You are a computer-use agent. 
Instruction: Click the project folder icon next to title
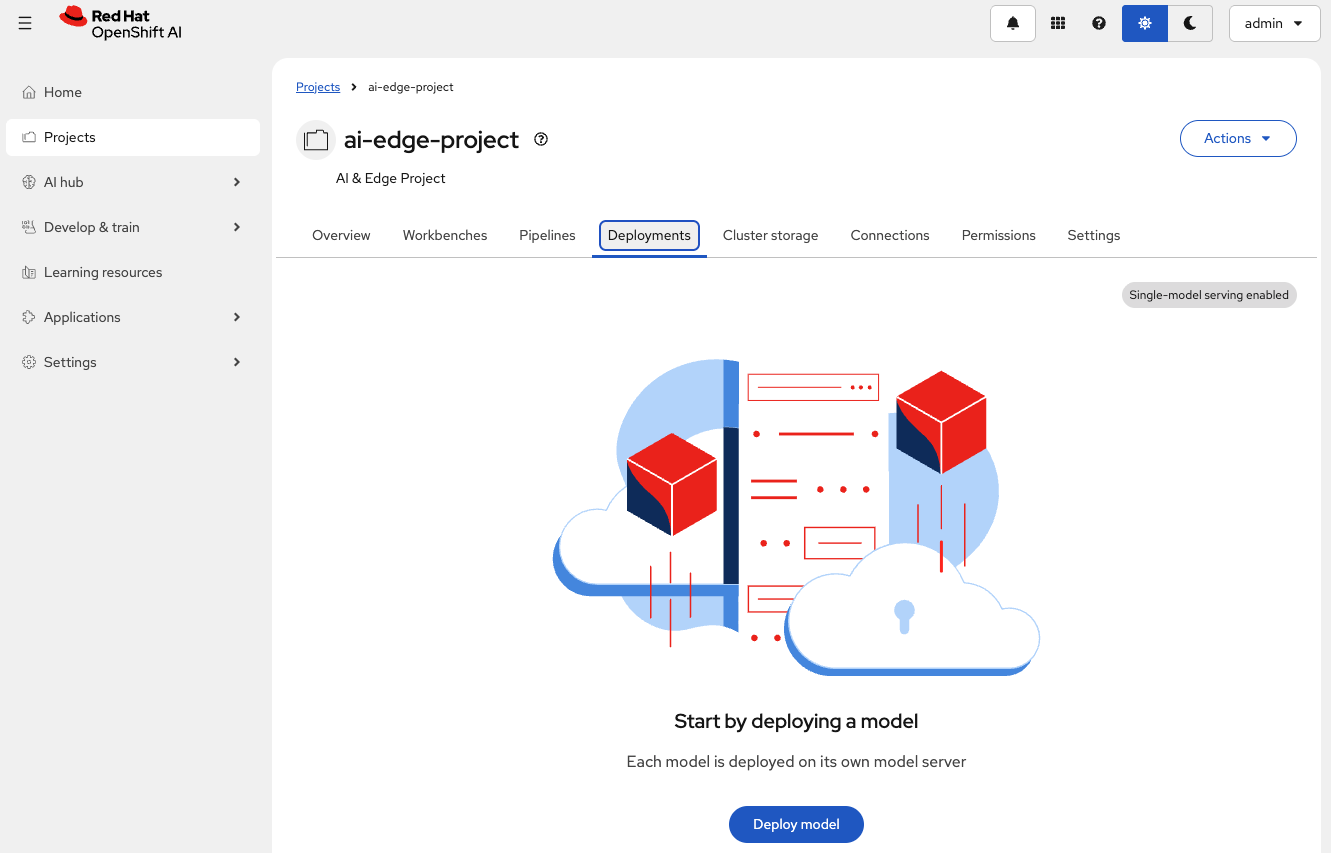pos(316,140)
